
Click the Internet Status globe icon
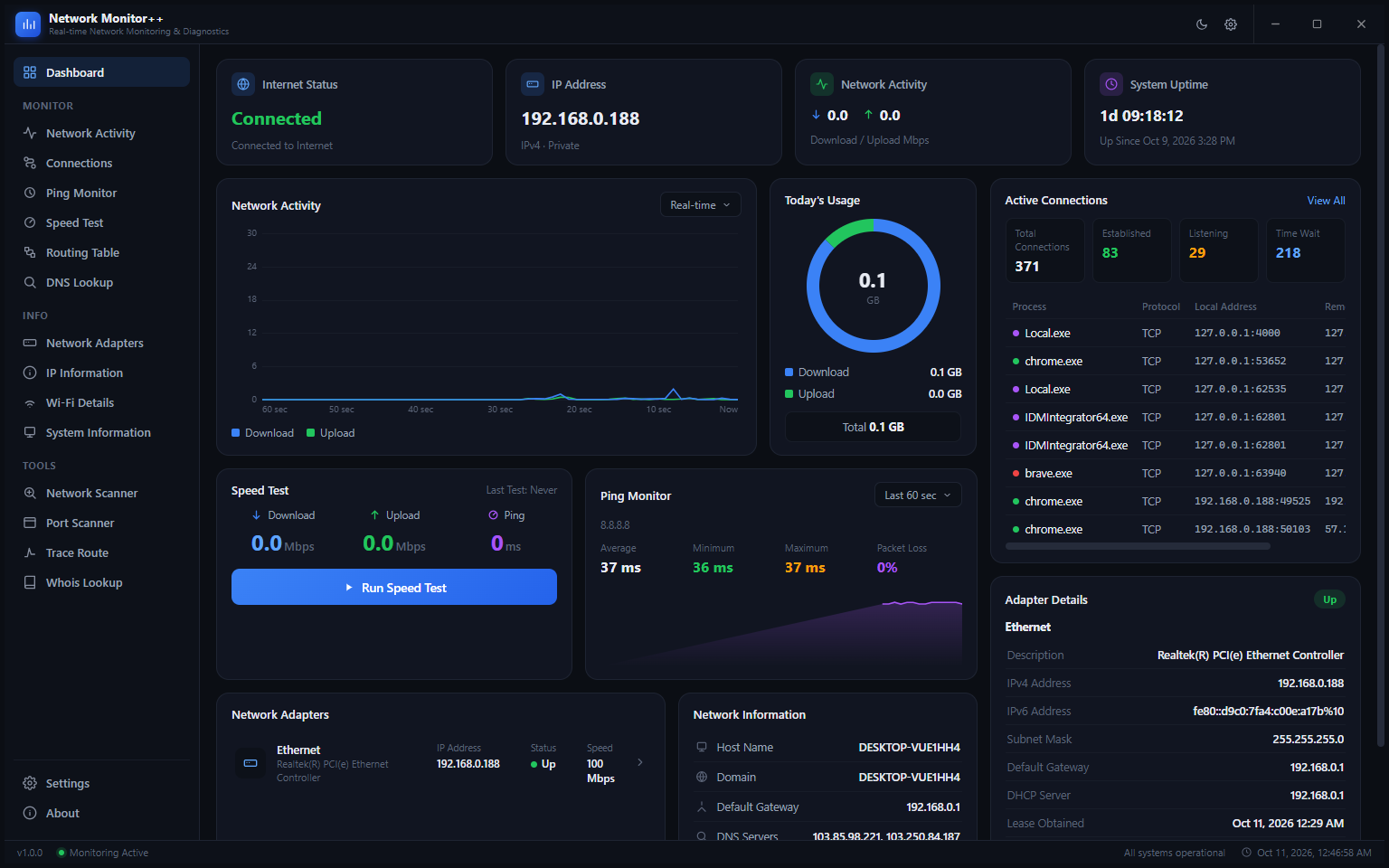click(x=243, y=84)
